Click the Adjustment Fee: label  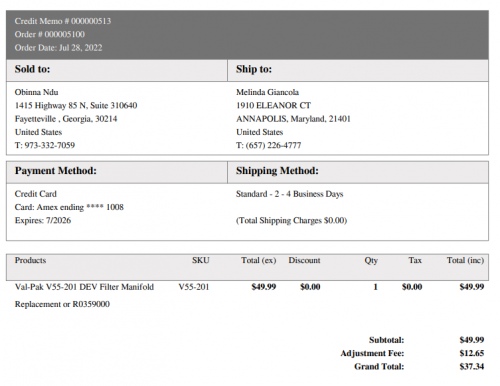pos(372,353)
